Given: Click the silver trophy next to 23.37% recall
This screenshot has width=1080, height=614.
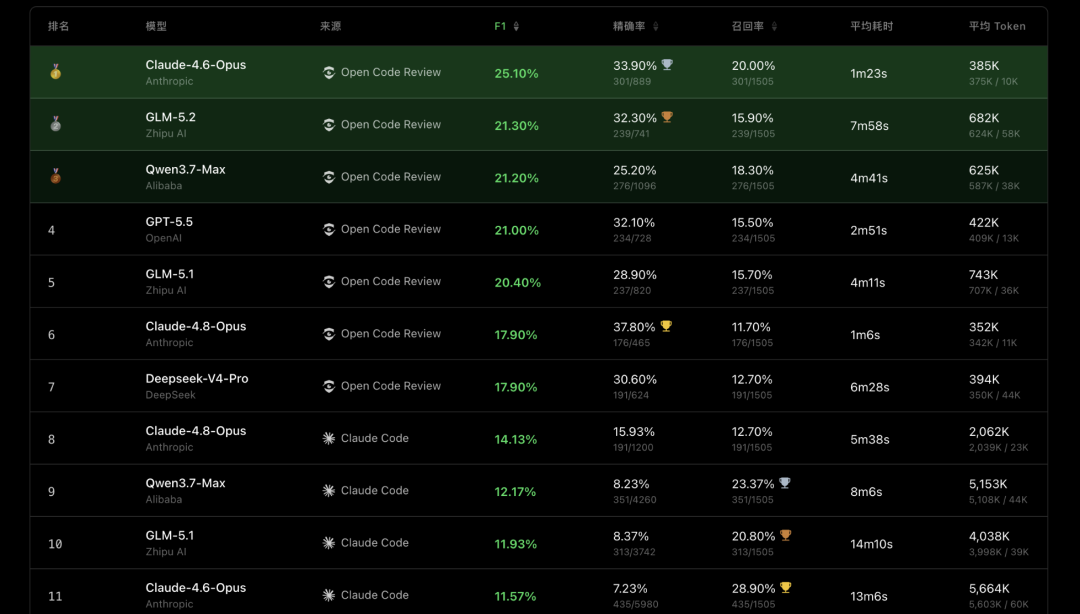Looking at the screenshot, I should click(x=785, y=483).
